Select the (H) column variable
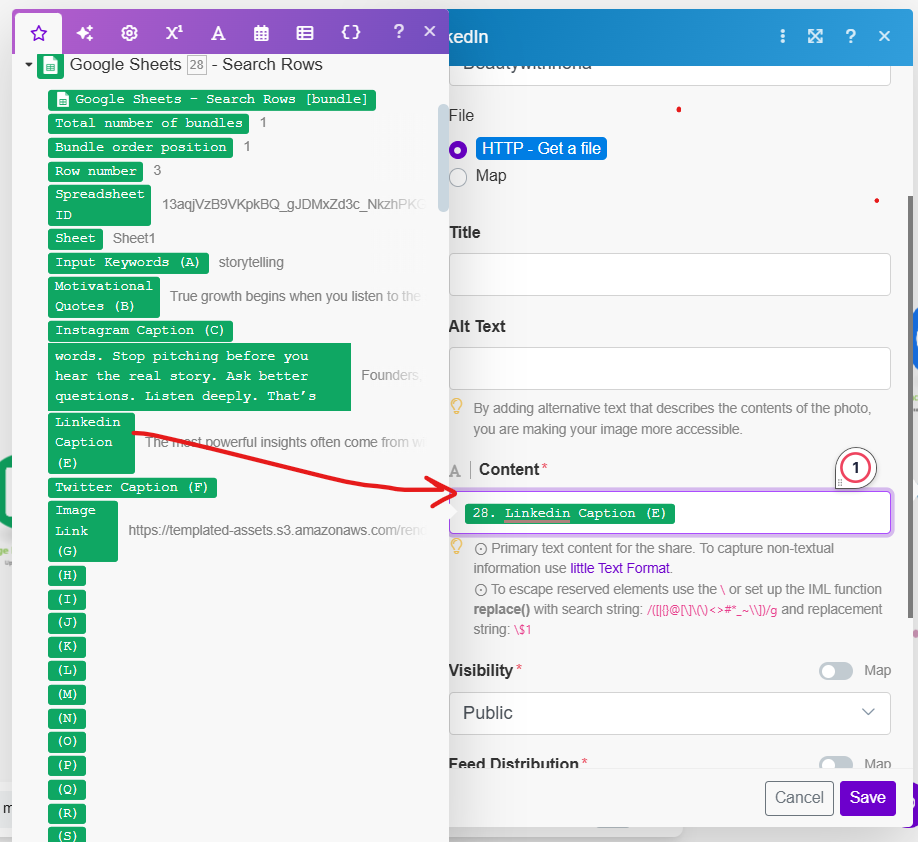This screenshot has width=918, height=842. (x=67, y=576)
